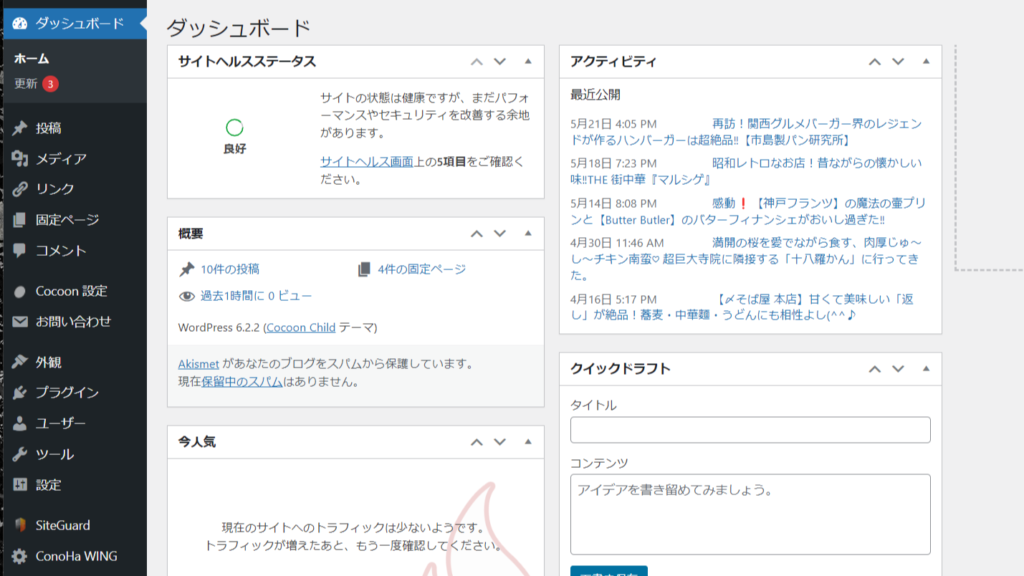Screen dimensions: 1024x576
Task: Open the 4件の固定ページ link
Action: [422, 269]
